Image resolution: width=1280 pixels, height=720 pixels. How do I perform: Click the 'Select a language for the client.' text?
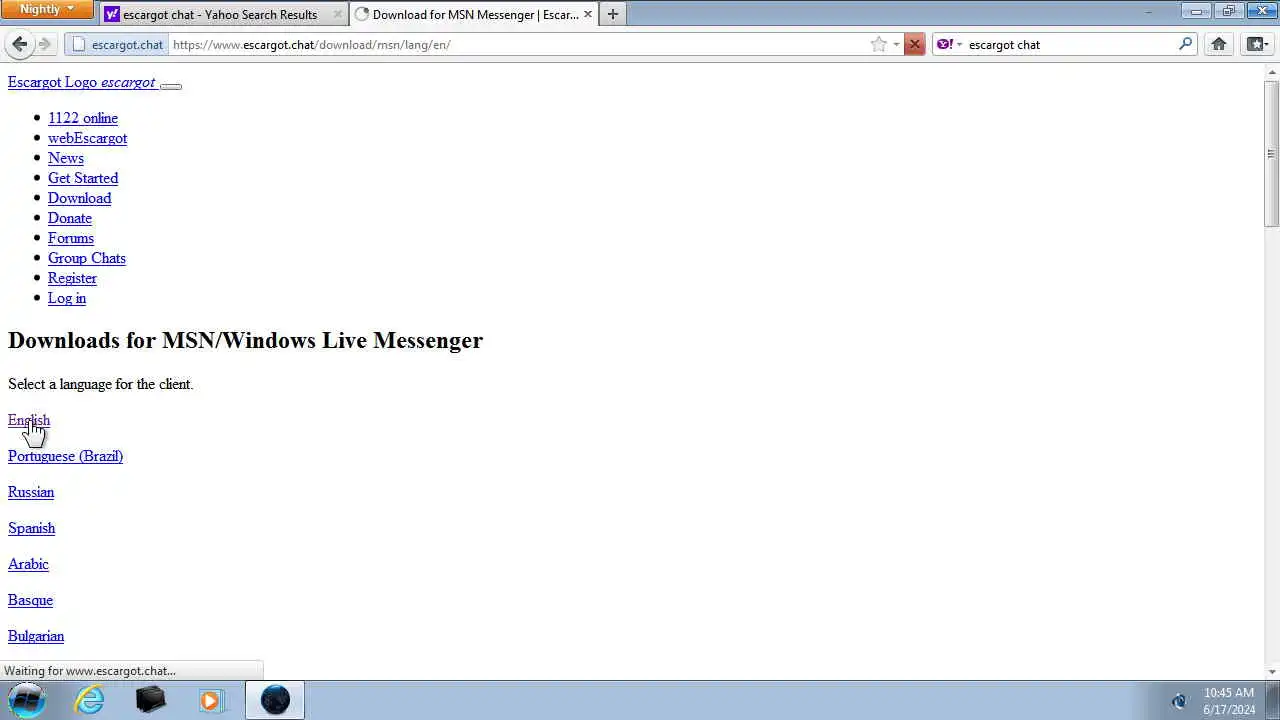pos(100,384)
